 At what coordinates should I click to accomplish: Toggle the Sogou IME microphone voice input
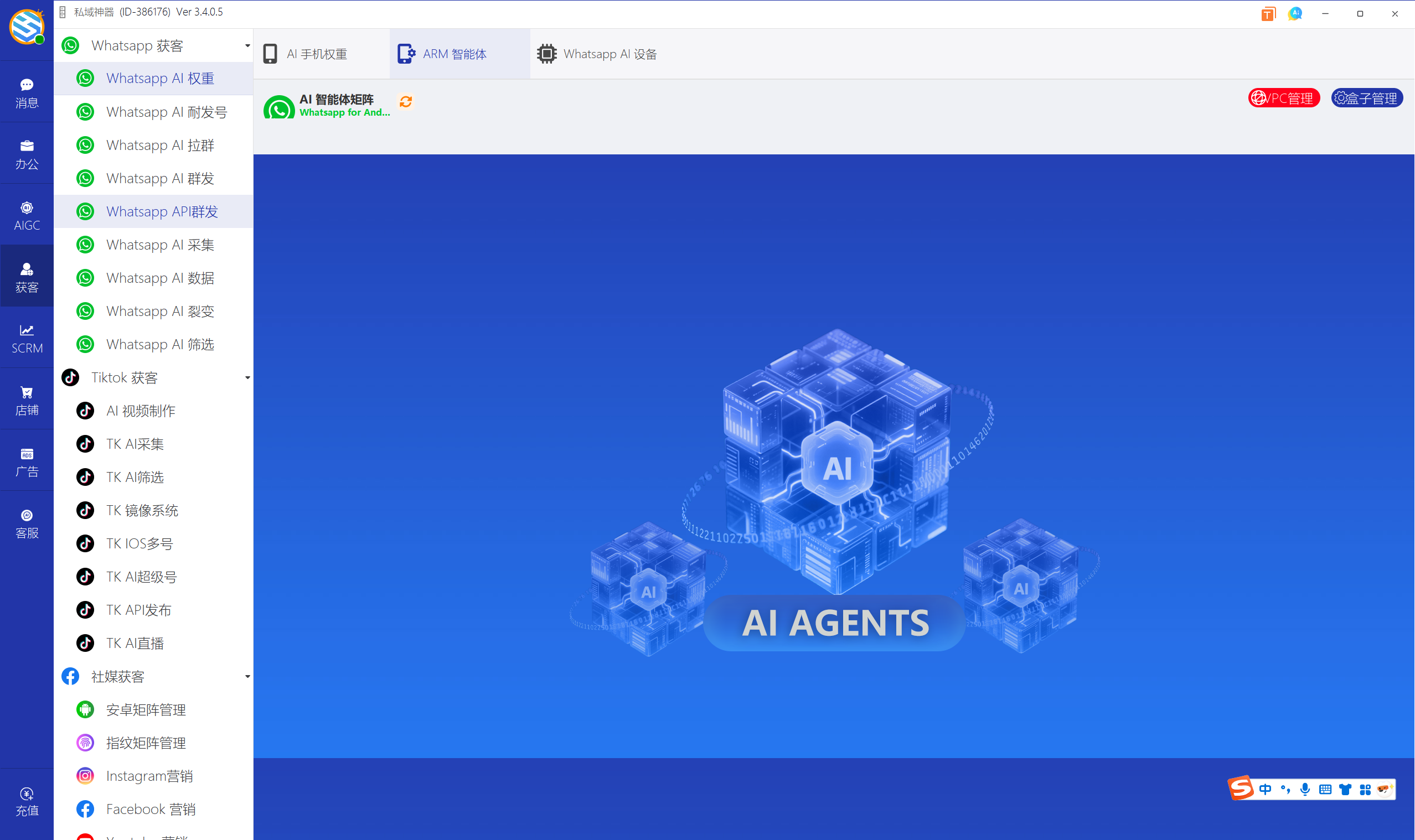[1305, 789]
